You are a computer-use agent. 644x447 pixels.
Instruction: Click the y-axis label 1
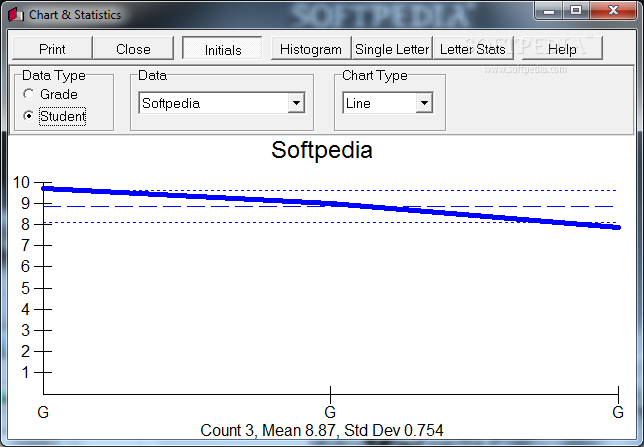[25, 372]
